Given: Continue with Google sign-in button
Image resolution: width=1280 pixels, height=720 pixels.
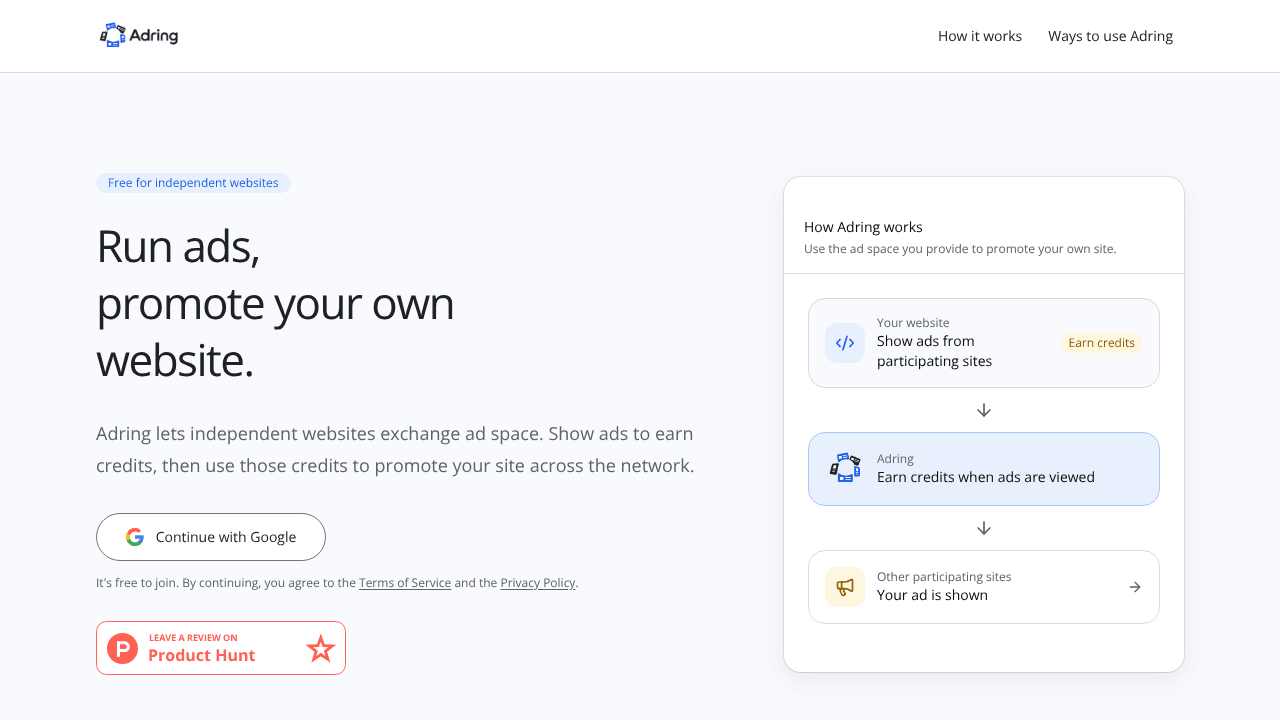Looking at the screenshot, I should [x=211, y=537].
